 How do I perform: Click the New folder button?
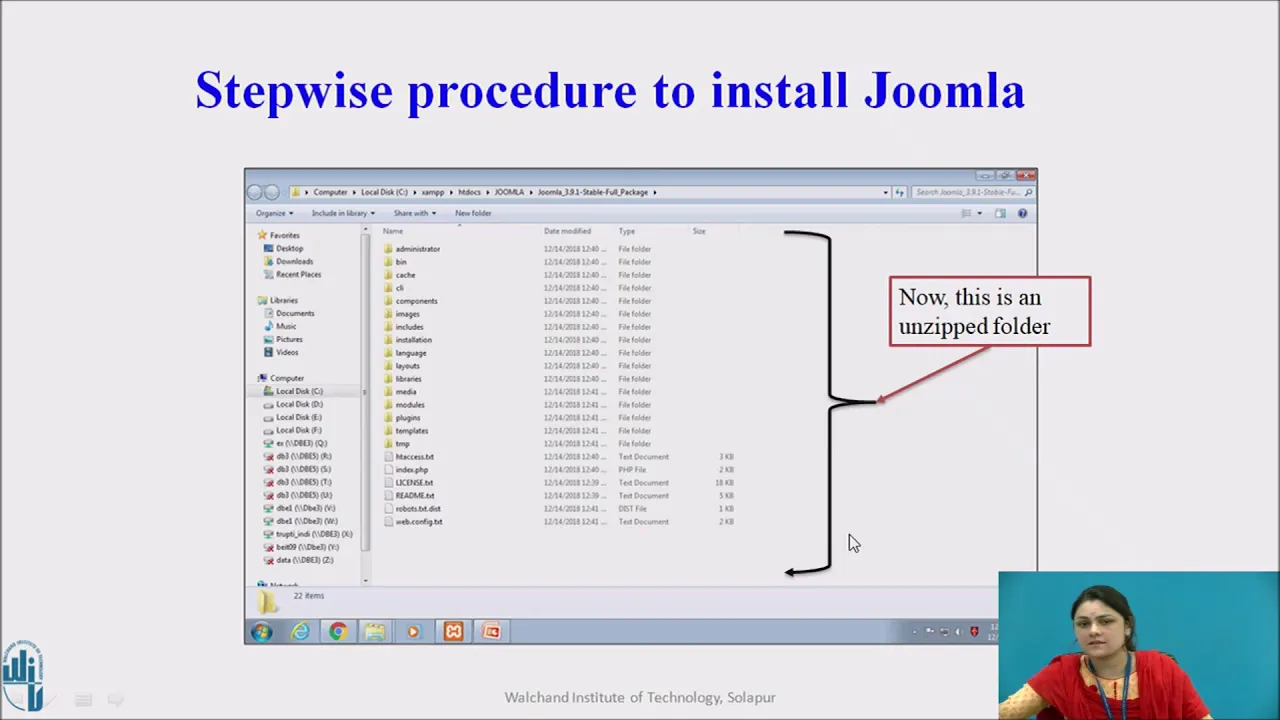[x=473, y=213]
